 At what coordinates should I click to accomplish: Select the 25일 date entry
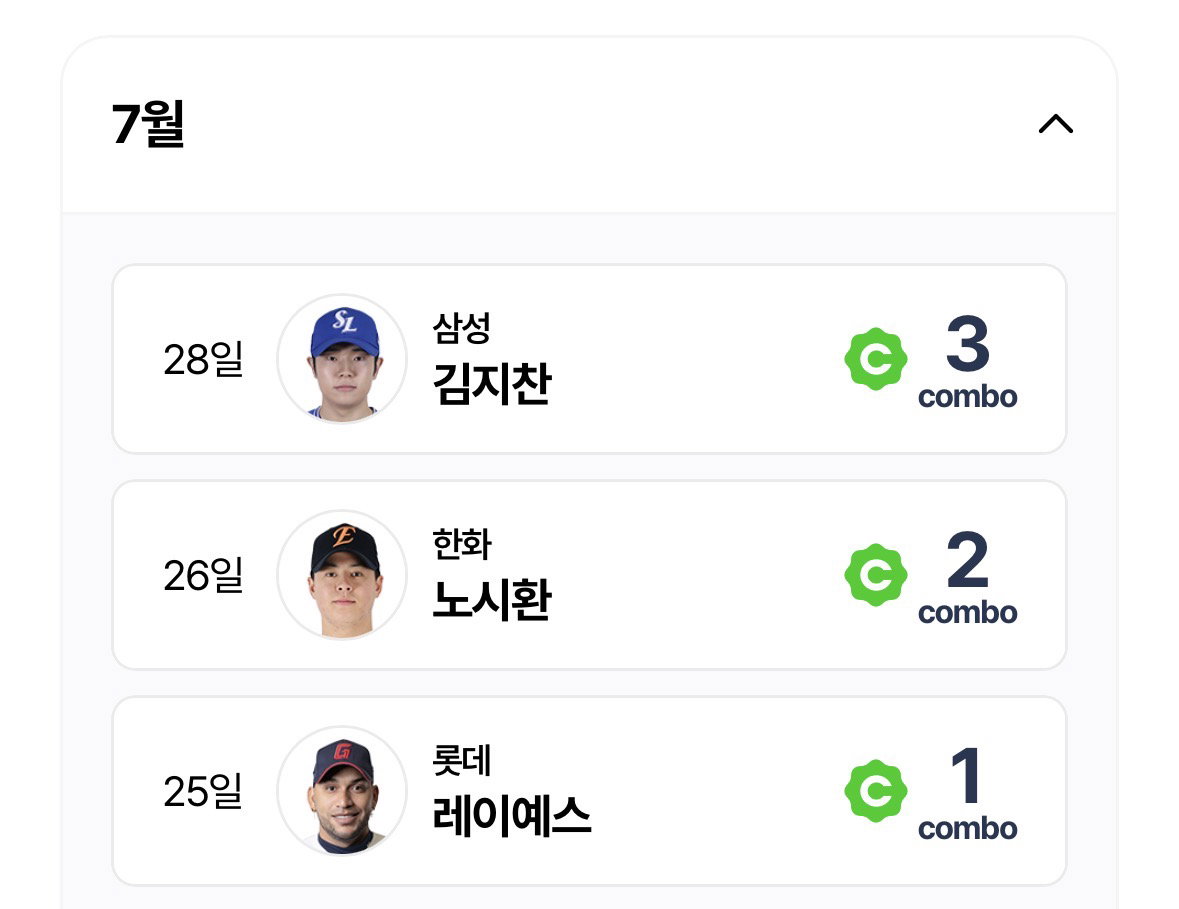pos(203,791)
